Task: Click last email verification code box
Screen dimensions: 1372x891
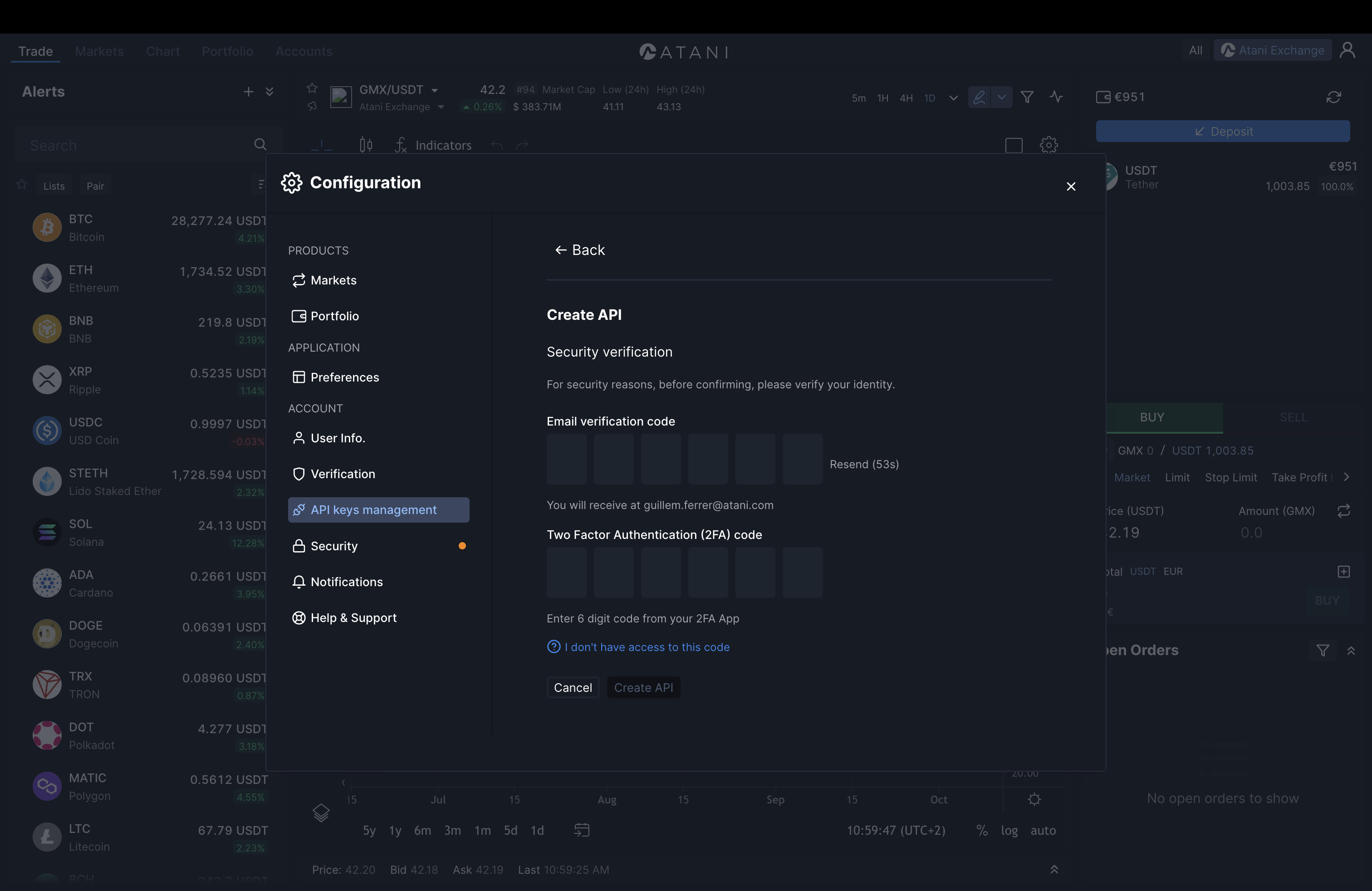Action: (802, 459)
